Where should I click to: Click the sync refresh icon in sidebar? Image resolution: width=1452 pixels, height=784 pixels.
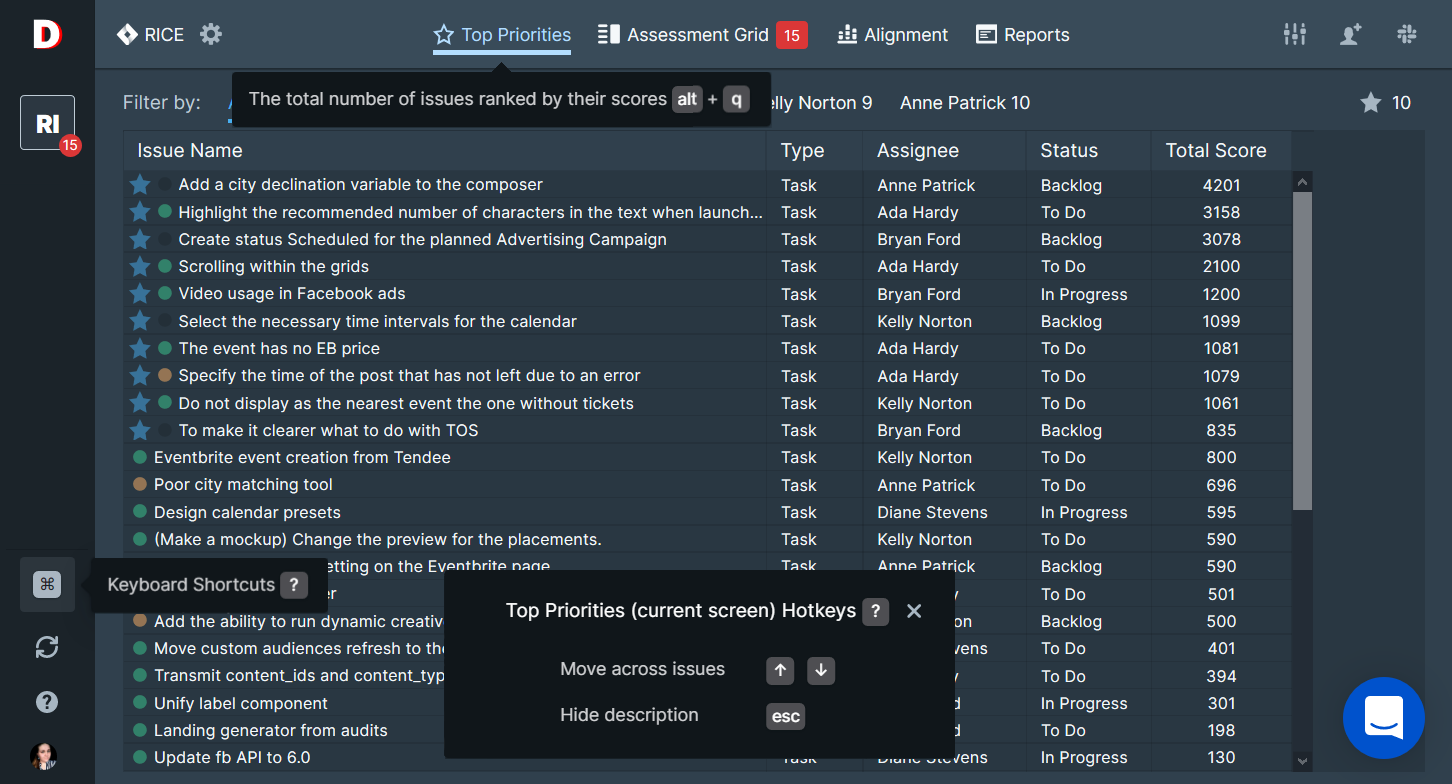pyautogui.click(x=47, y=647)
